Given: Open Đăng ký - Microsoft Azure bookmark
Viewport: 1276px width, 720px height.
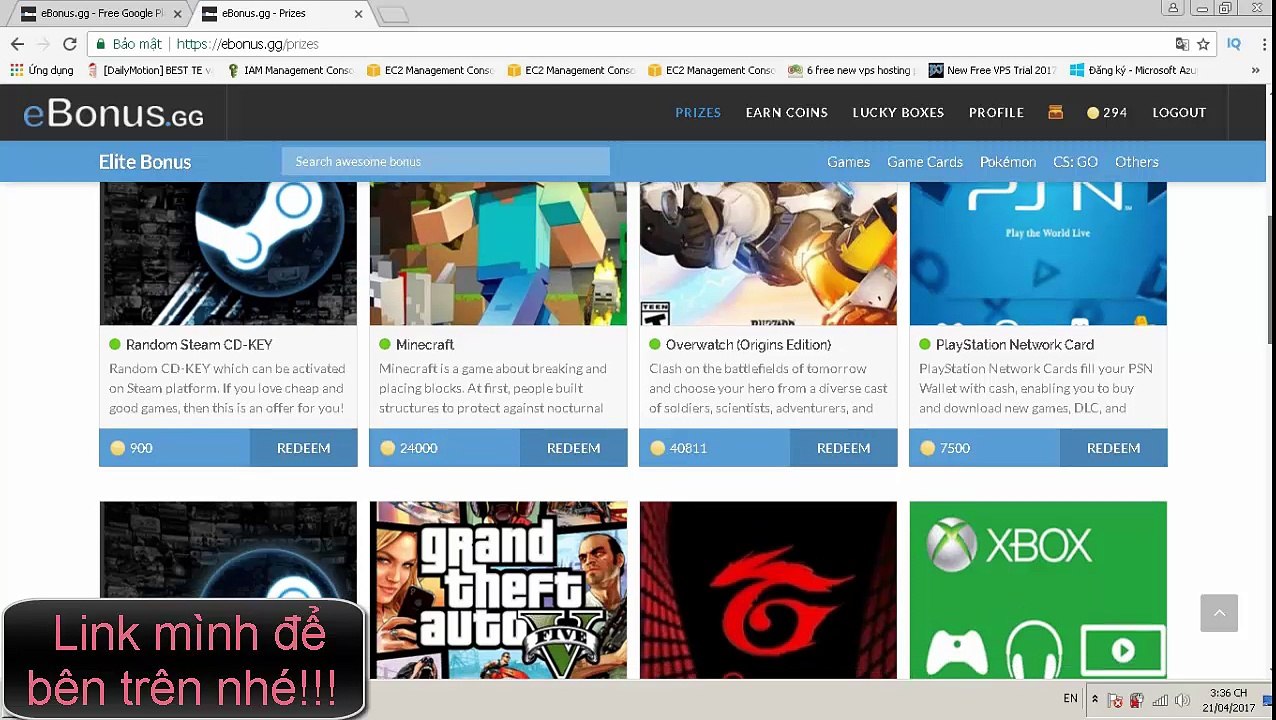Looking at the screenshot, I should point(1133,71).
